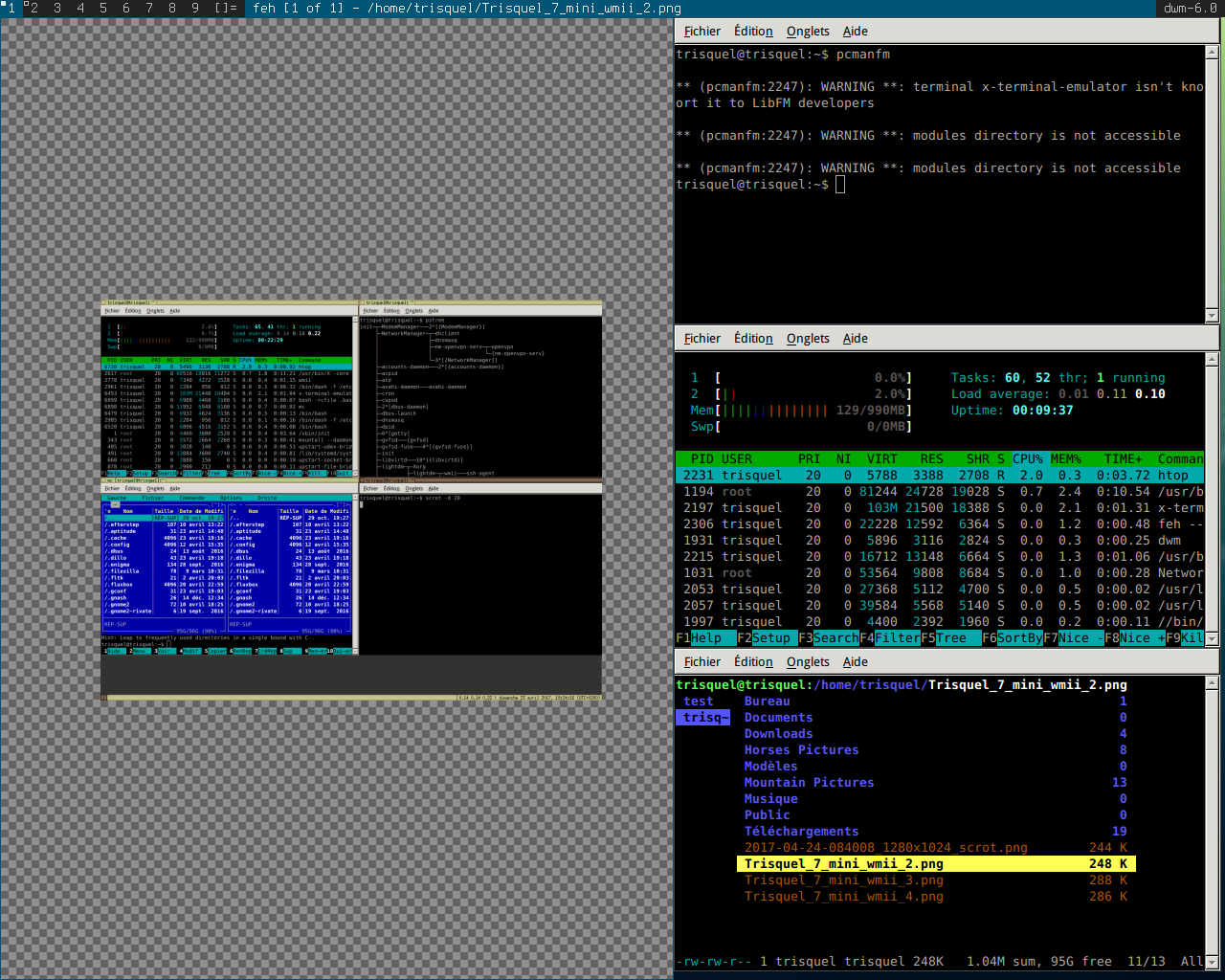Open the Aide menu of the file manager window
Screen dimensions: 1225x980
coord(855,661)
